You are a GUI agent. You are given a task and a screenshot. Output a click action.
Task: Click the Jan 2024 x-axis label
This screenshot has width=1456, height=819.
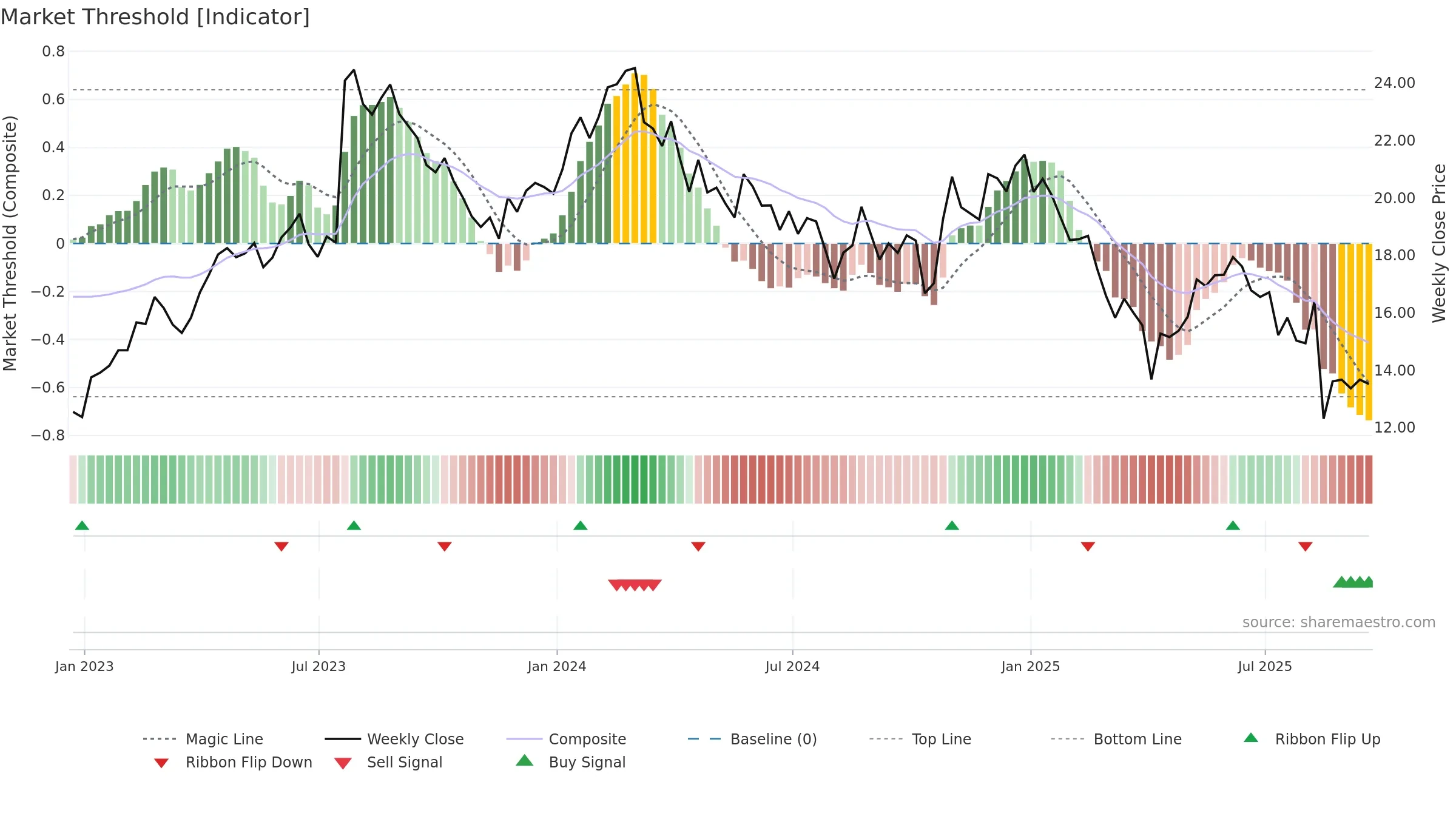pyautogui.click(x=557, y=666)
